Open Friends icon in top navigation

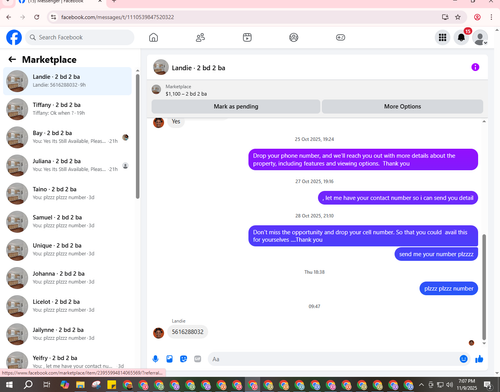(x=200, y=37)
